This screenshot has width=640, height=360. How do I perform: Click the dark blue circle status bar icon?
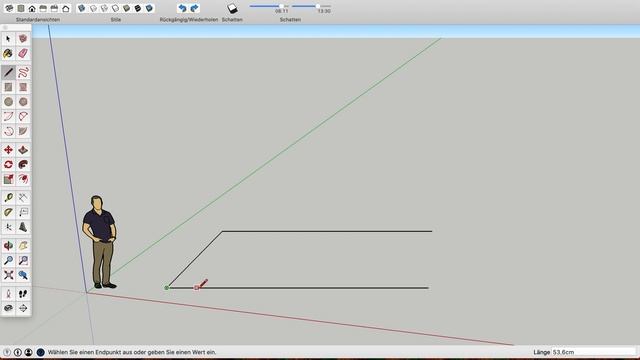[40, 352]
